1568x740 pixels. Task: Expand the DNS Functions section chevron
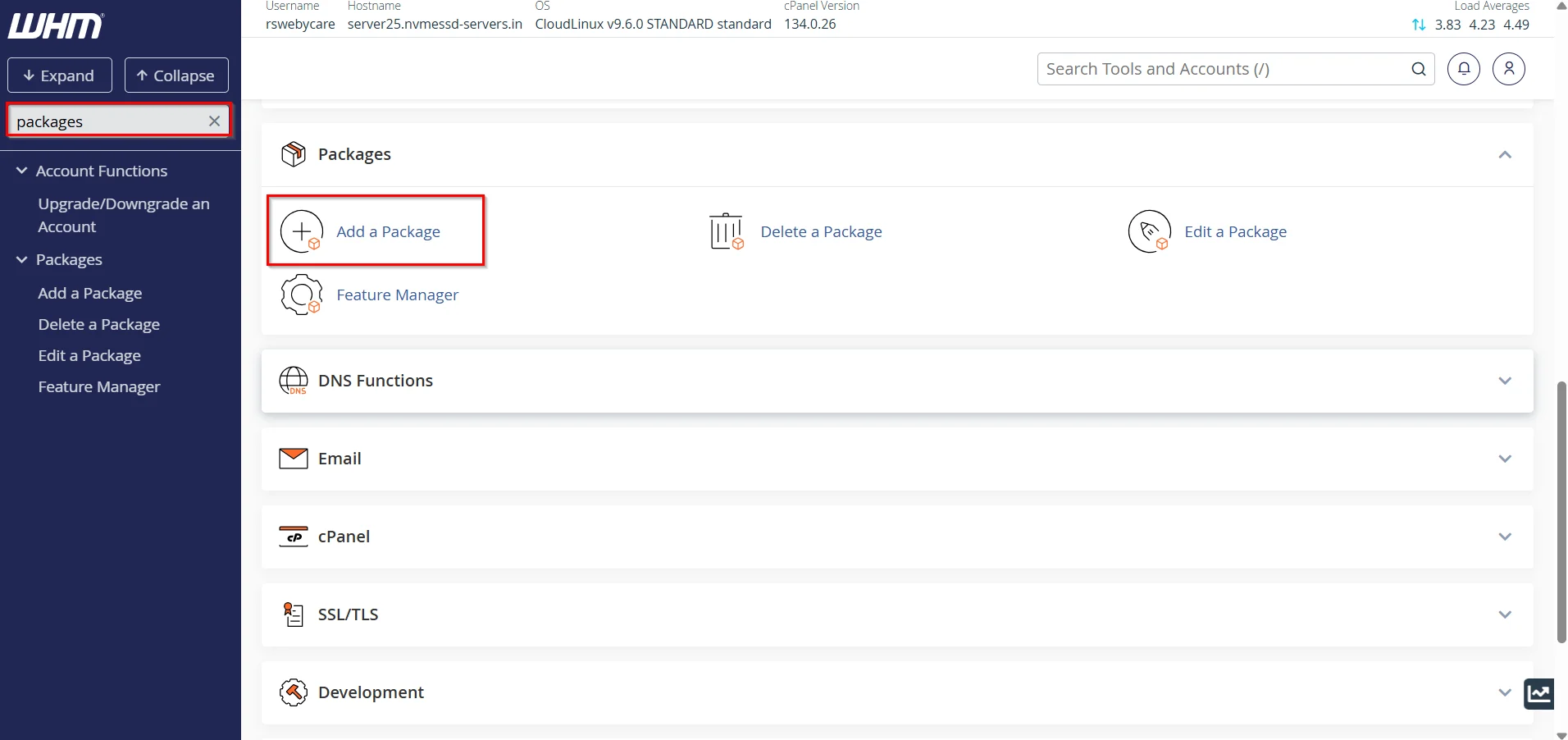pyautogui.click(x=1505, y=381)
